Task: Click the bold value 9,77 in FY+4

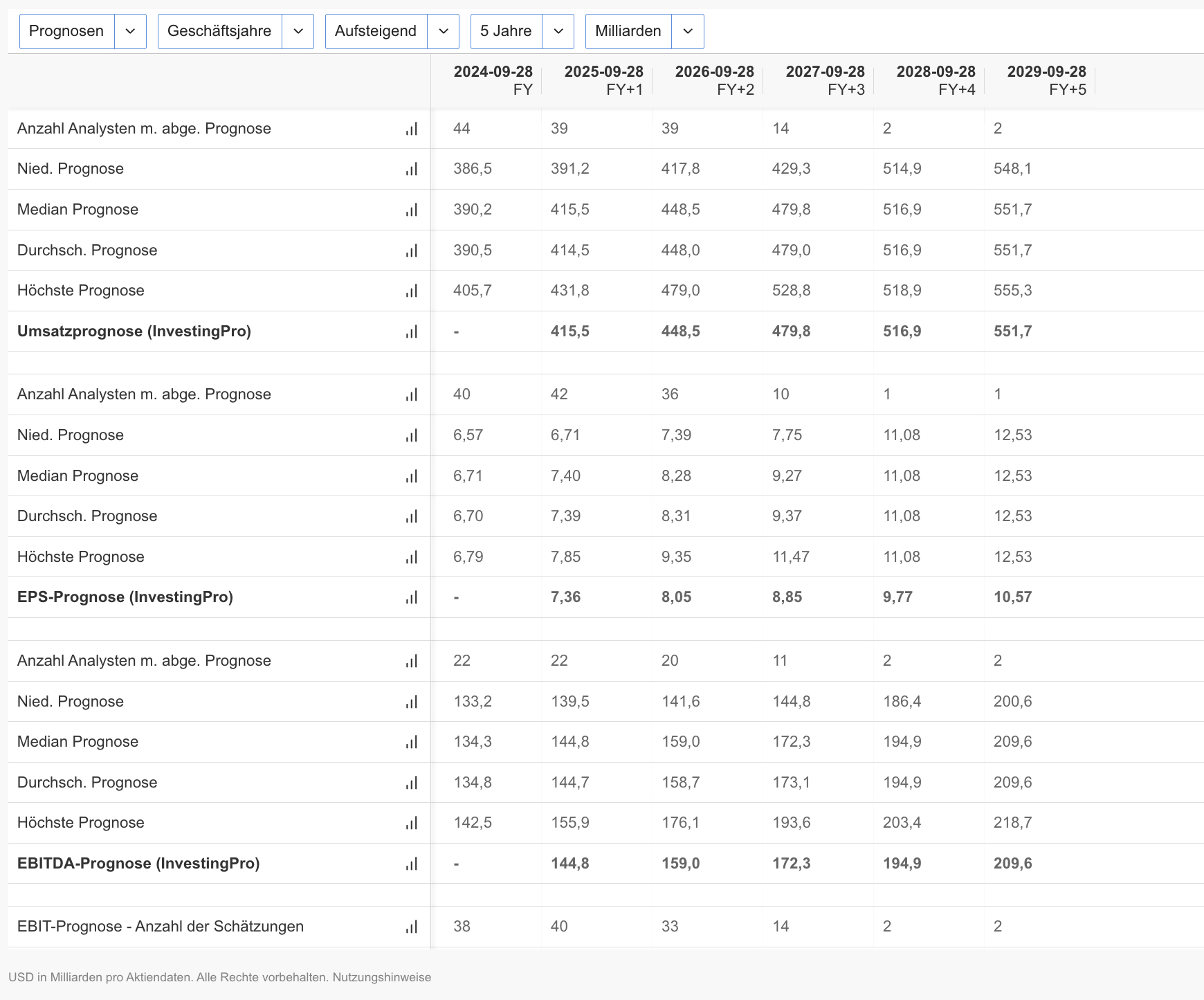Action: (x=898, y=597)
